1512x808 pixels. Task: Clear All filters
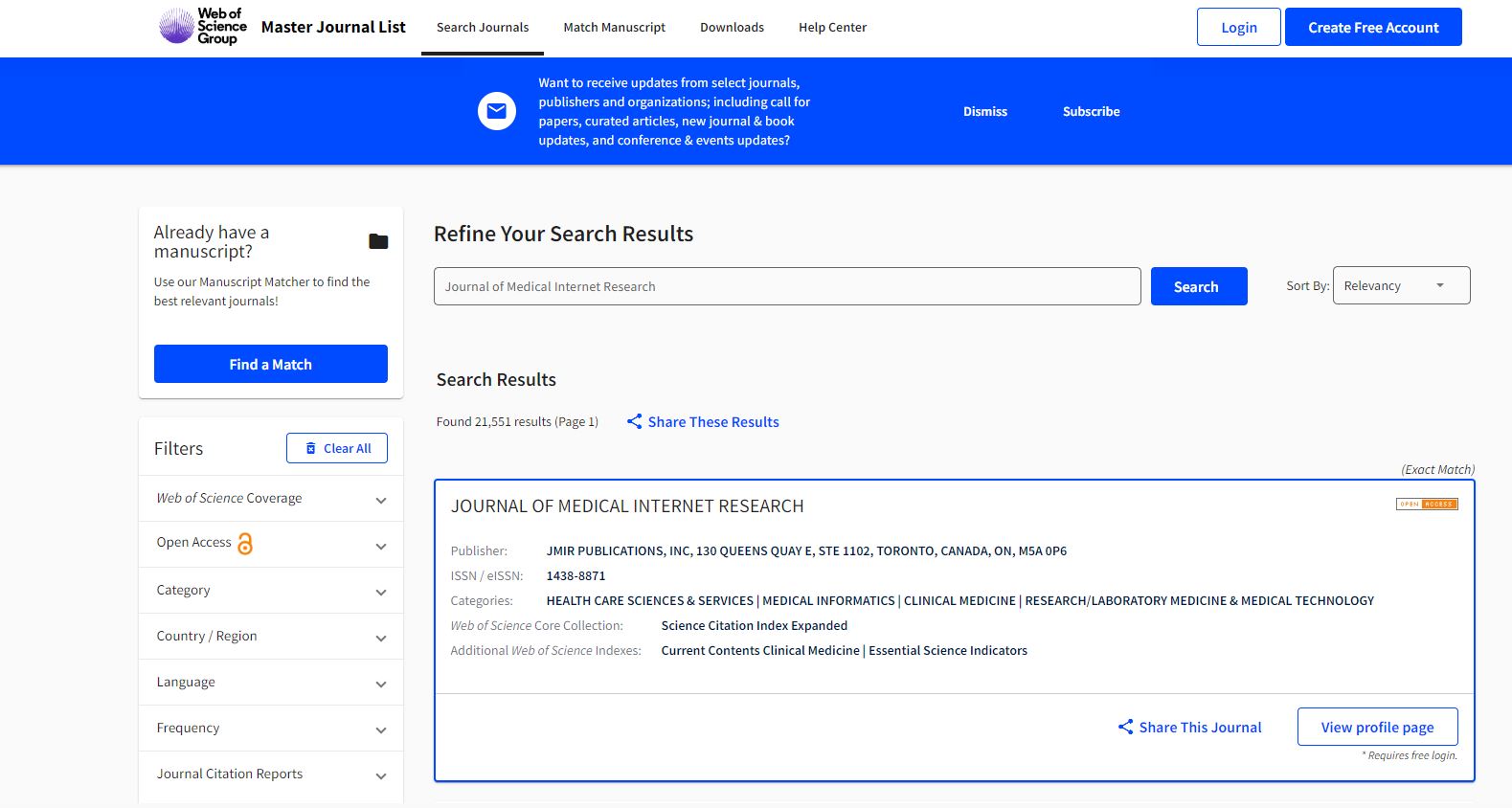click(x=337, y=448)
